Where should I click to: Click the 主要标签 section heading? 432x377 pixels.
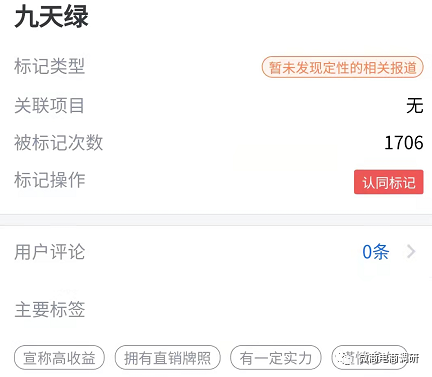[x=50, y=309]
